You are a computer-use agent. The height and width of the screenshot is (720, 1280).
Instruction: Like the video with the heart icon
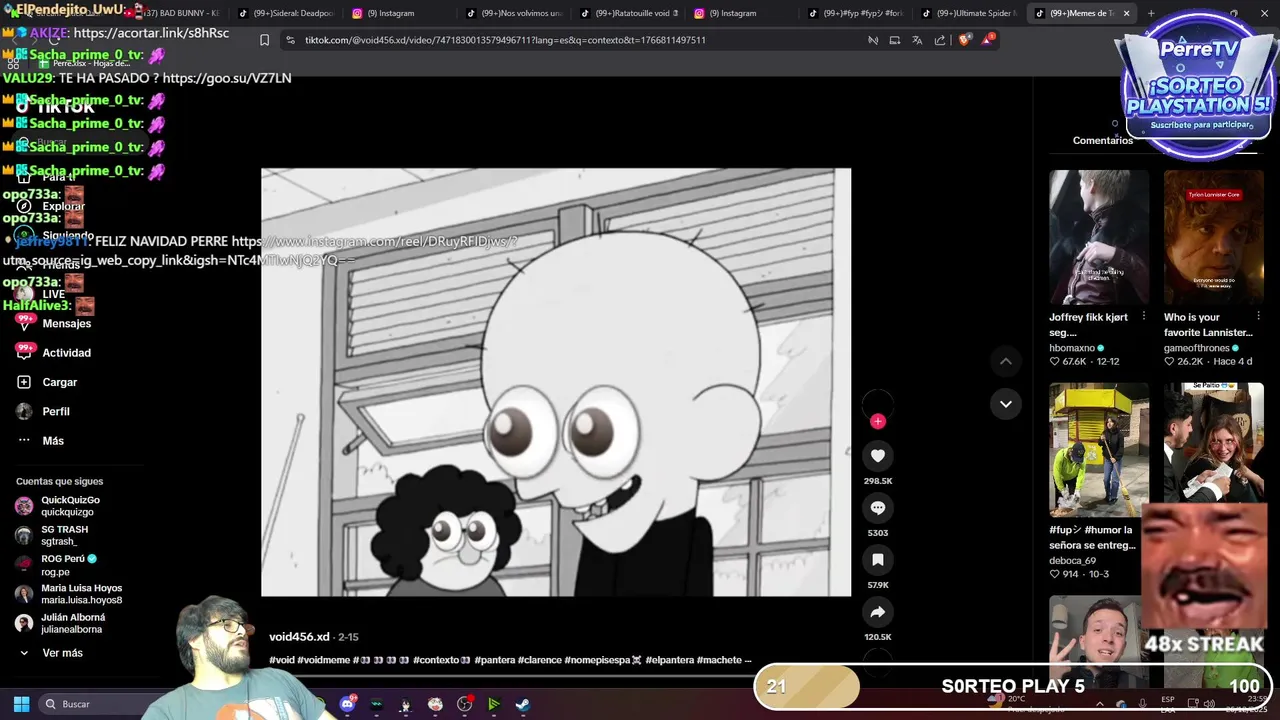click(x=877, y=456)
